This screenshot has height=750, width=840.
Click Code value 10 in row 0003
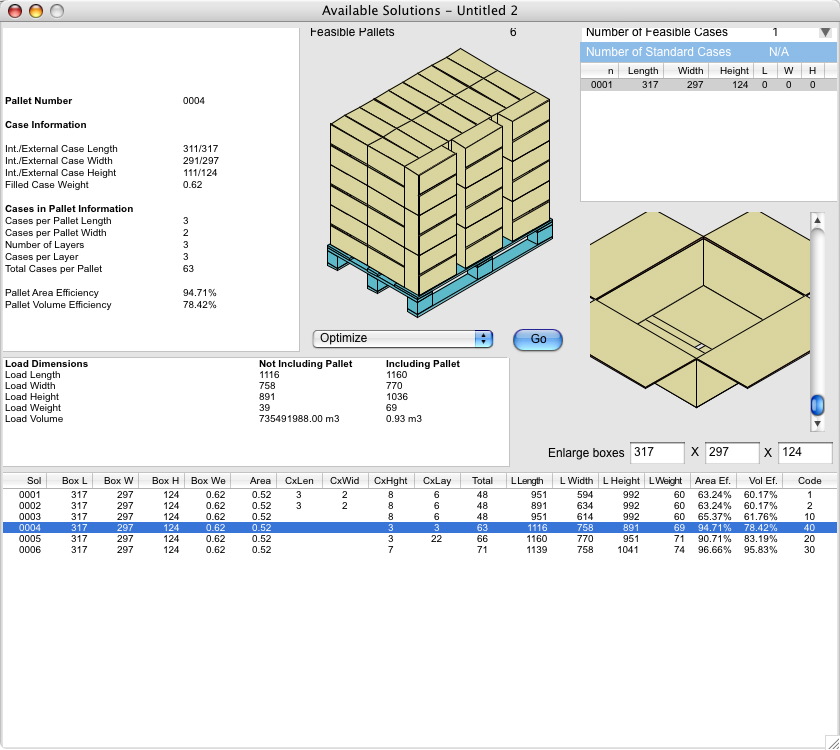(x=809, y=517)
